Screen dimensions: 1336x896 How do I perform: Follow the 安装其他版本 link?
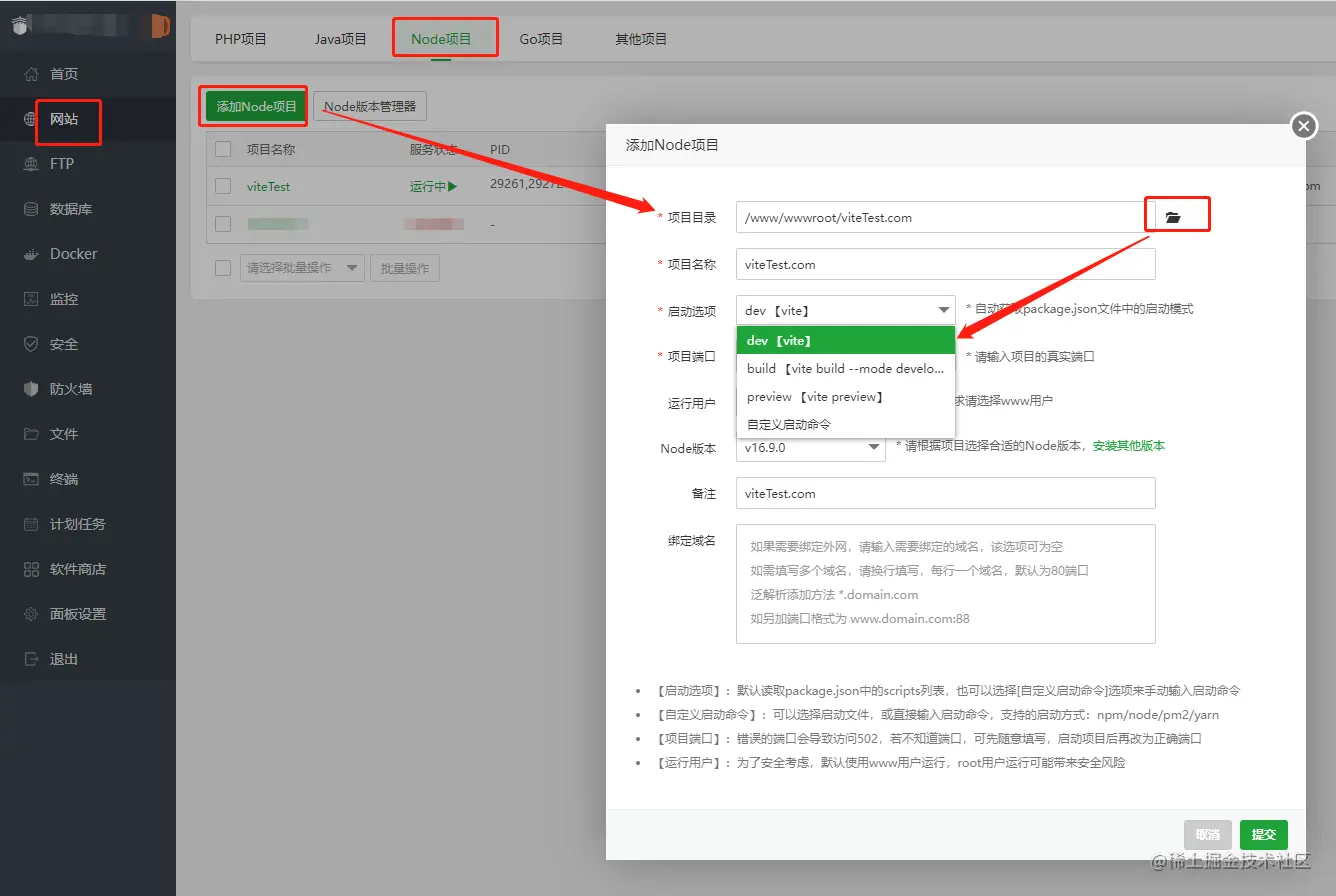pos(1128,446)
